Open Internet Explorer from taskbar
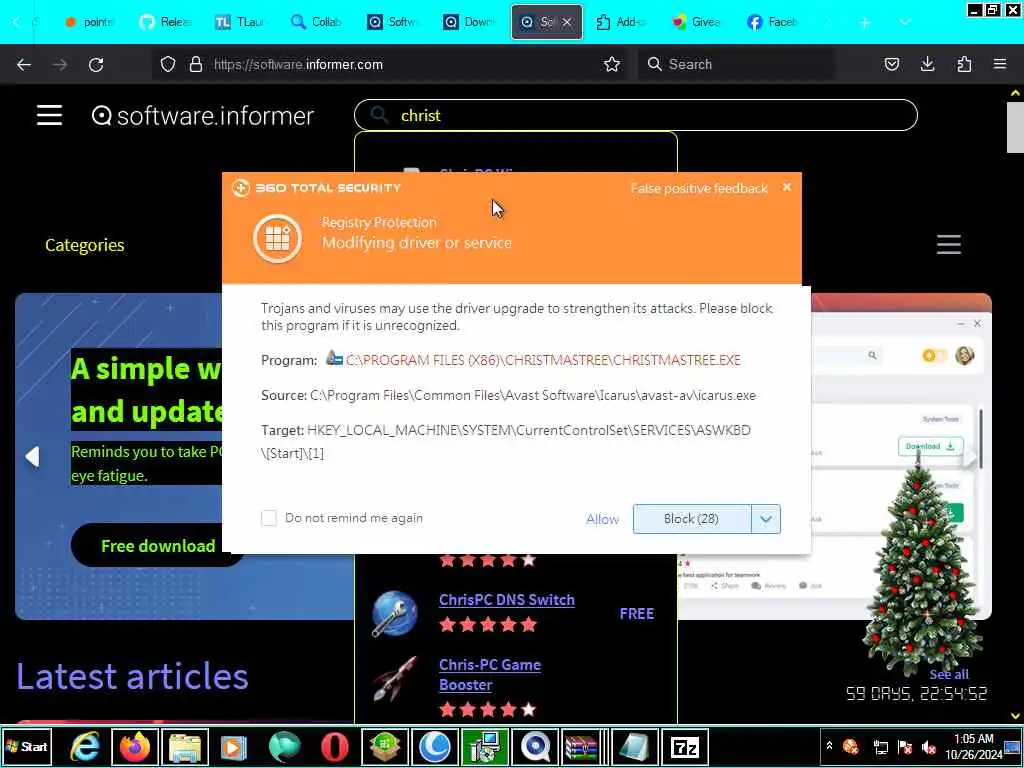The image size is (1024, 768). tap(86, 746)
